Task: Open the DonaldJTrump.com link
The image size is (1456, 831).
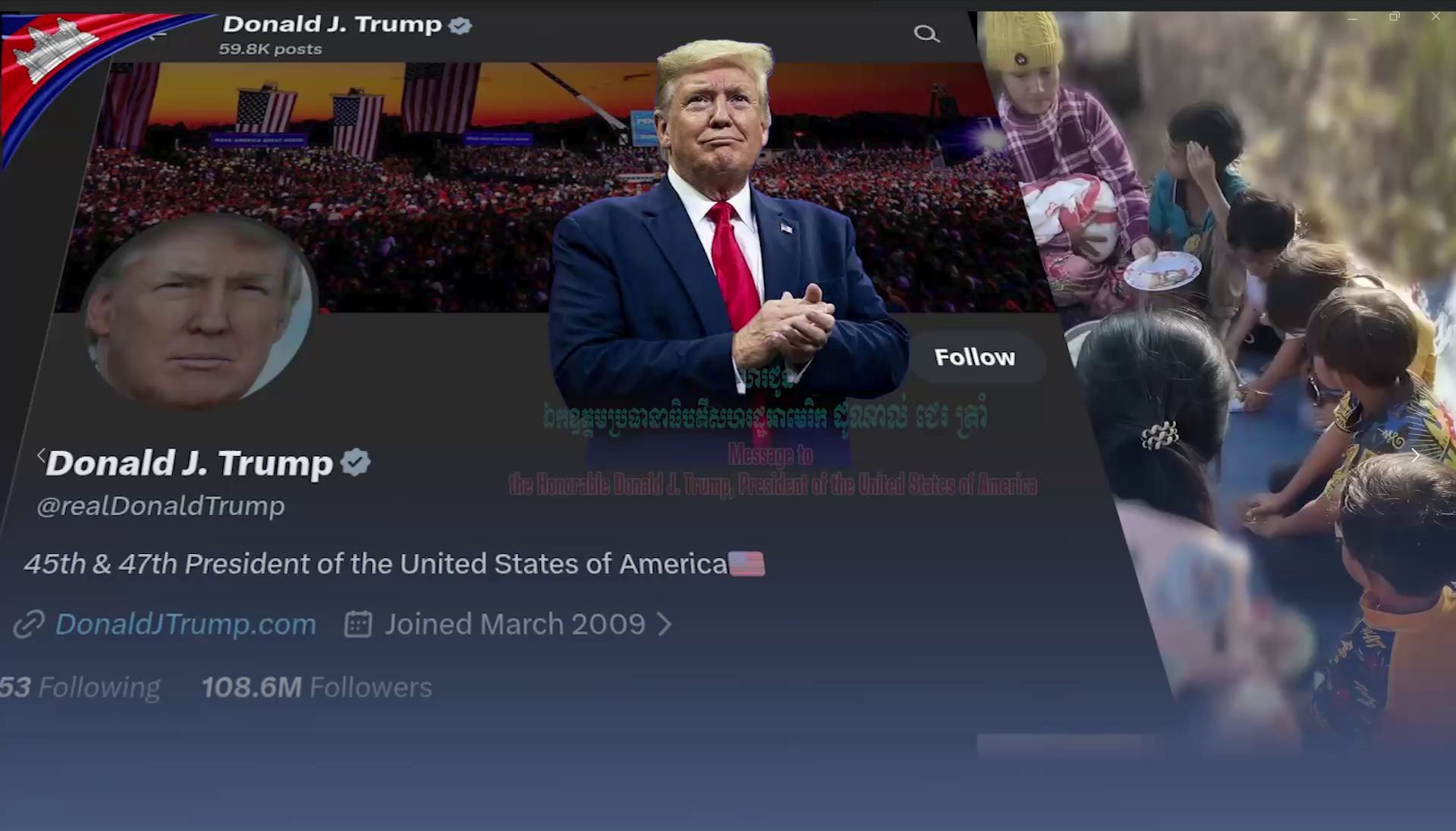Action: click(x=186, y=624)
